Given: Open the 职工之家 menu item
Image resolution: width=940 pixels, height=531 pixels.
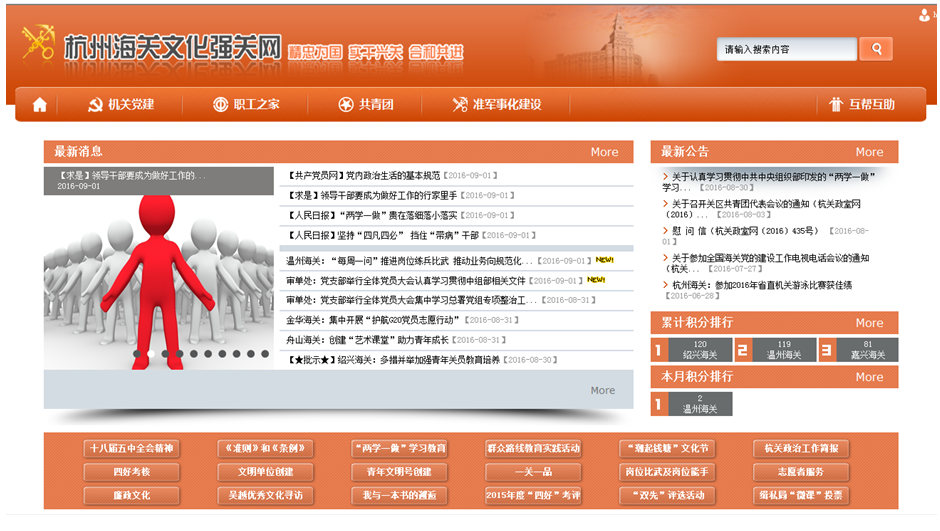Looking at the screenshot, I should tap(256, 105).
